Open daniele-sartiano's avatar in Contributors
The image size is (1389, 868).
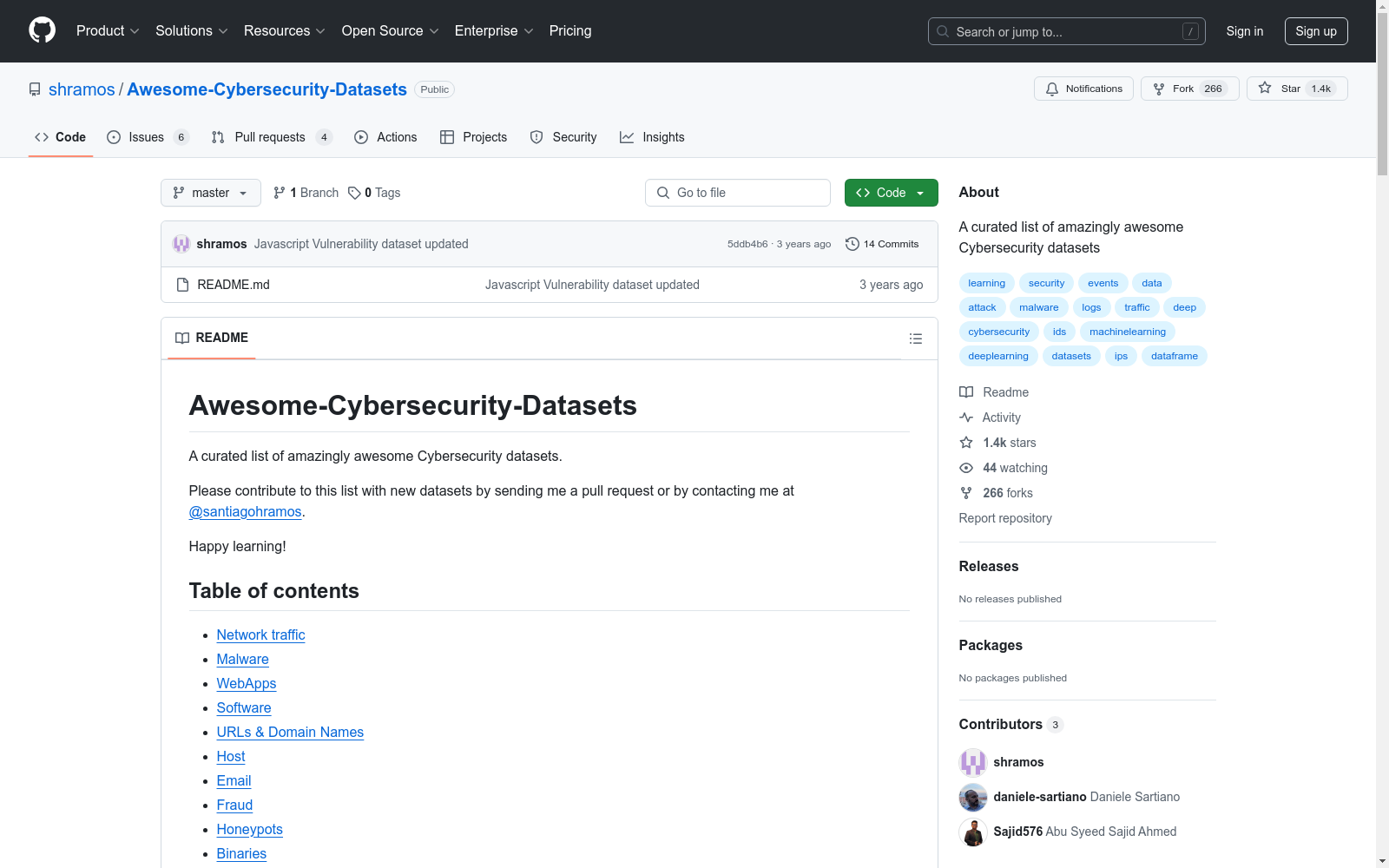[973, 797]
